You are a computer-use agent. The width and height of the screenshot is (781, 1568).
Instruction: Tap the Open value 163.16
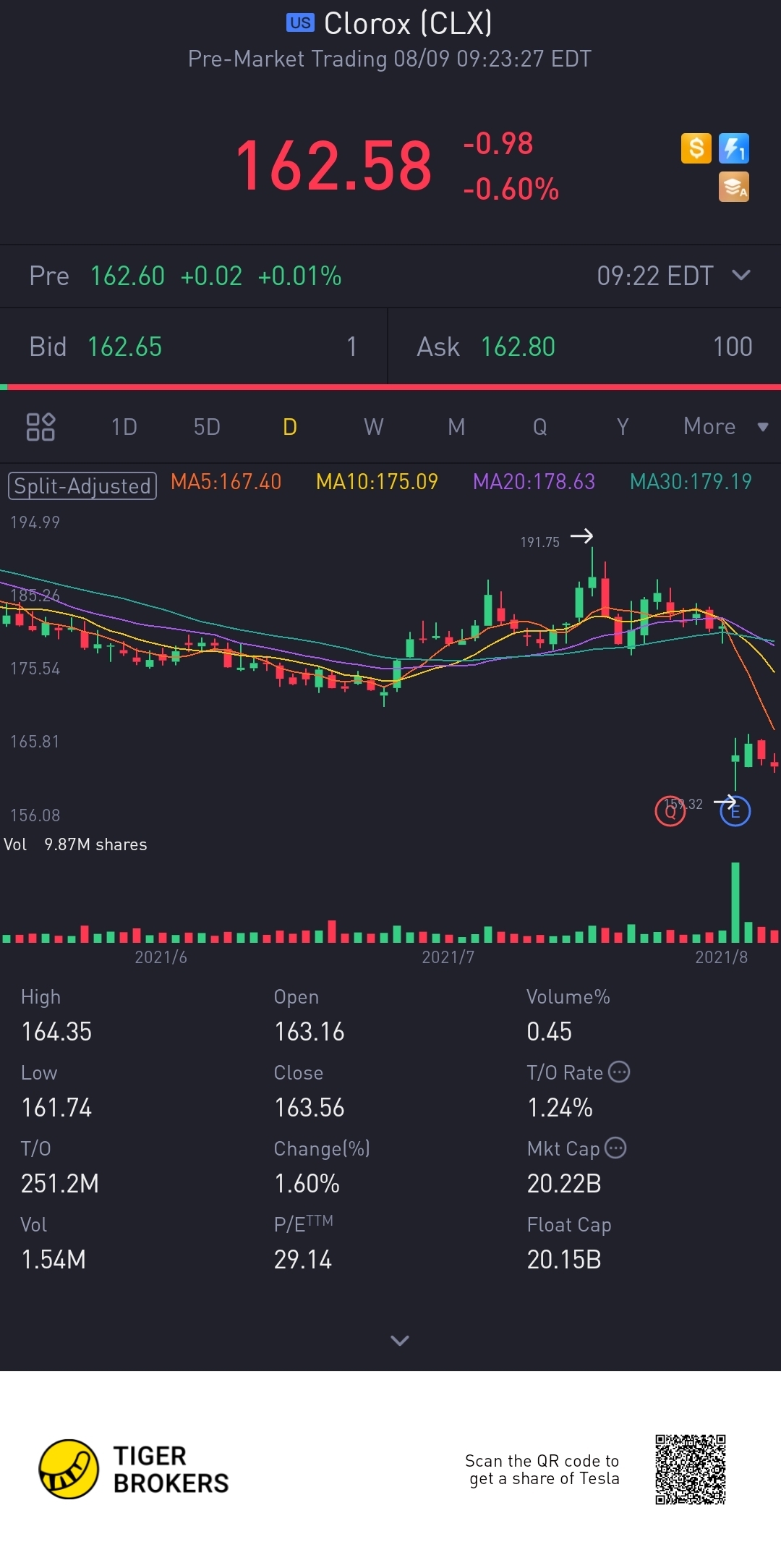pyautogui.click(x=310, y=1032)
